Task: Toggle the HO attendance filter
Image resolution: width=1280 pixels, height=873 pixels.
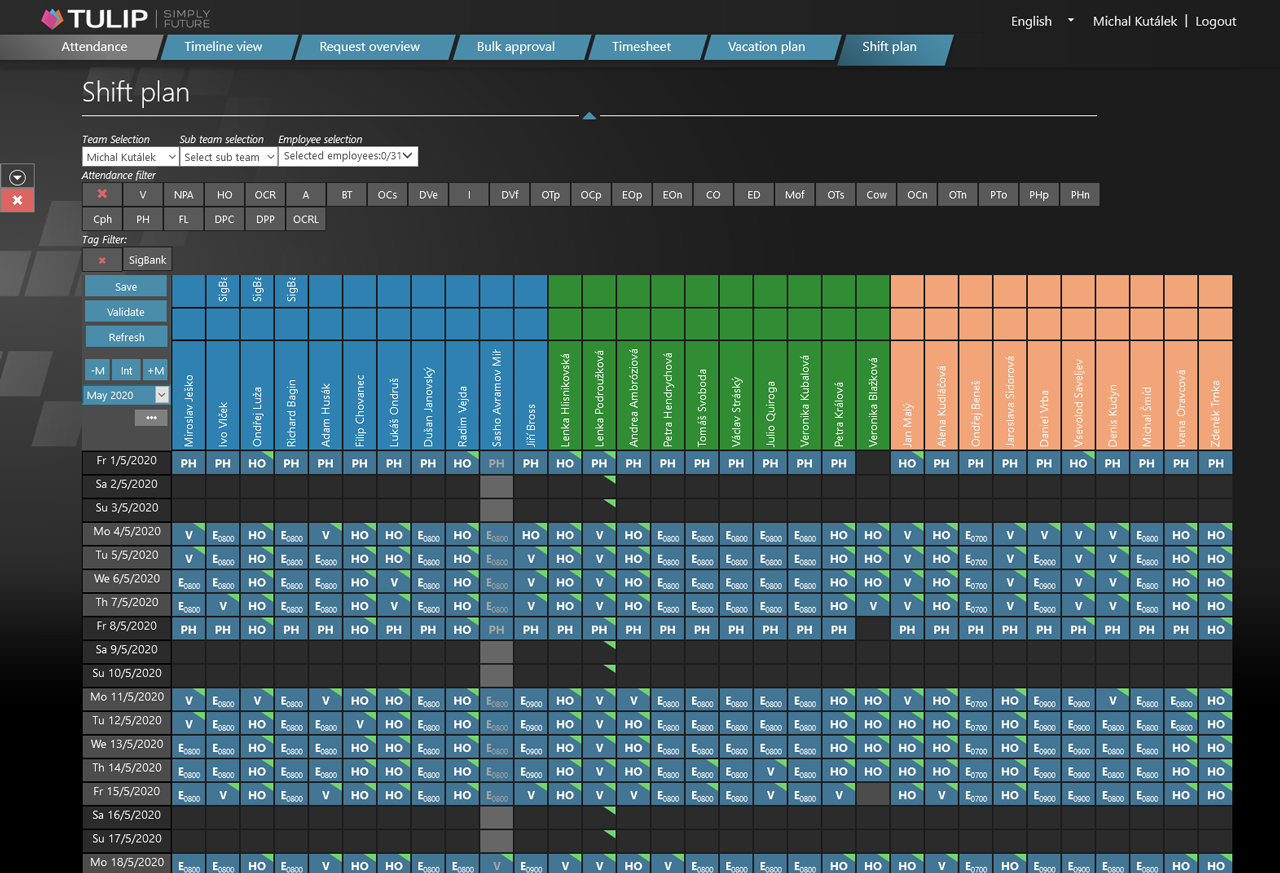Action: click(224, 194)
